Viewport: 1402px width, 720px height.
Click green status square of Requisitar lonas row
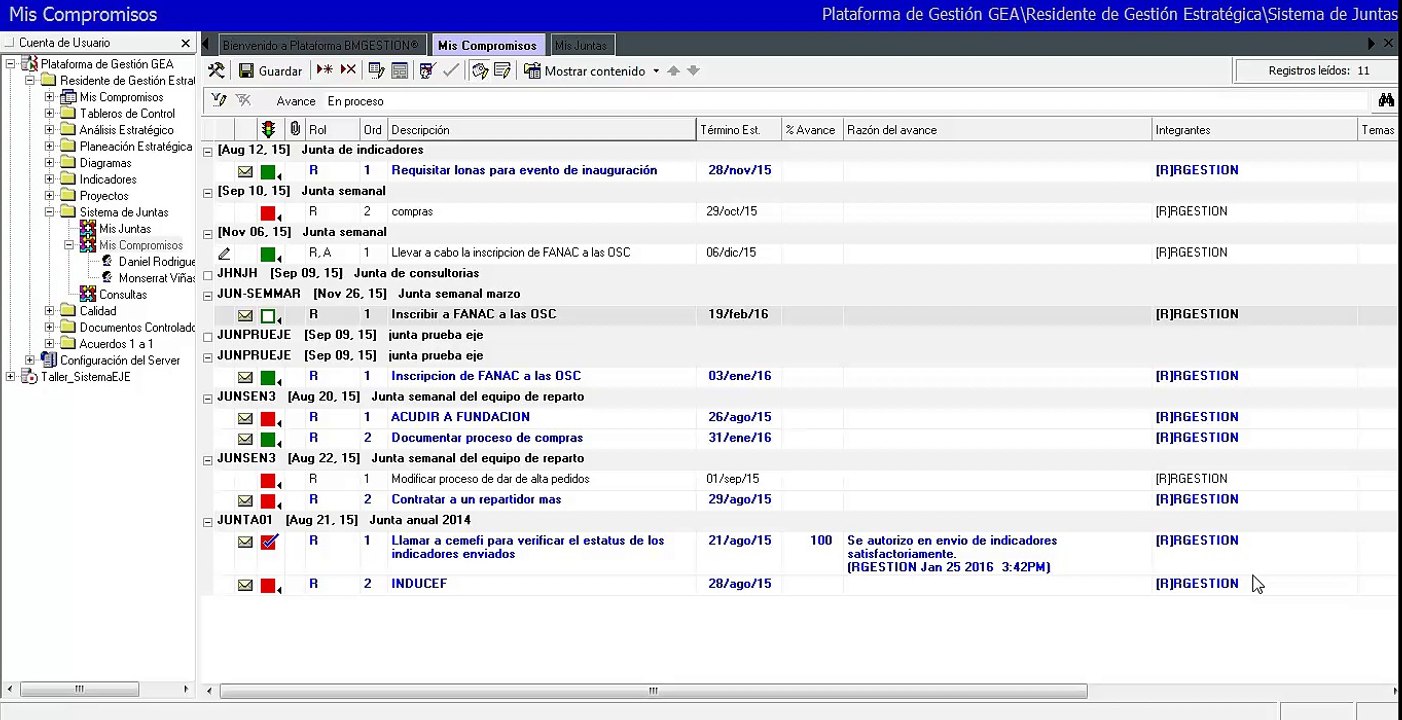(x=268, y=172)
